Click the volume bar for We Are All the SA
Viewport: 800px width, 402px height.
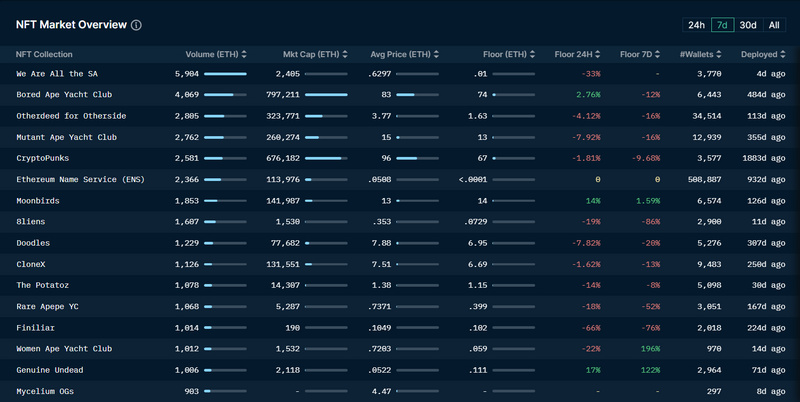[x=225, y=74]
